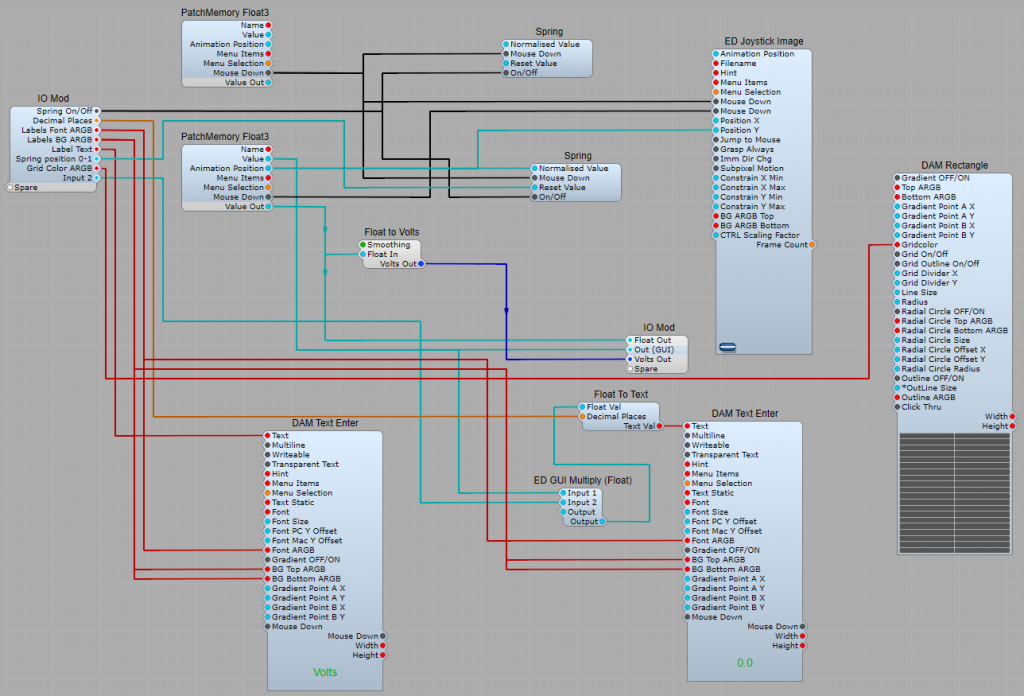Click the Float to Volts module title
Viewport: 1024px width, 696px height.
[x=389, y=233]
